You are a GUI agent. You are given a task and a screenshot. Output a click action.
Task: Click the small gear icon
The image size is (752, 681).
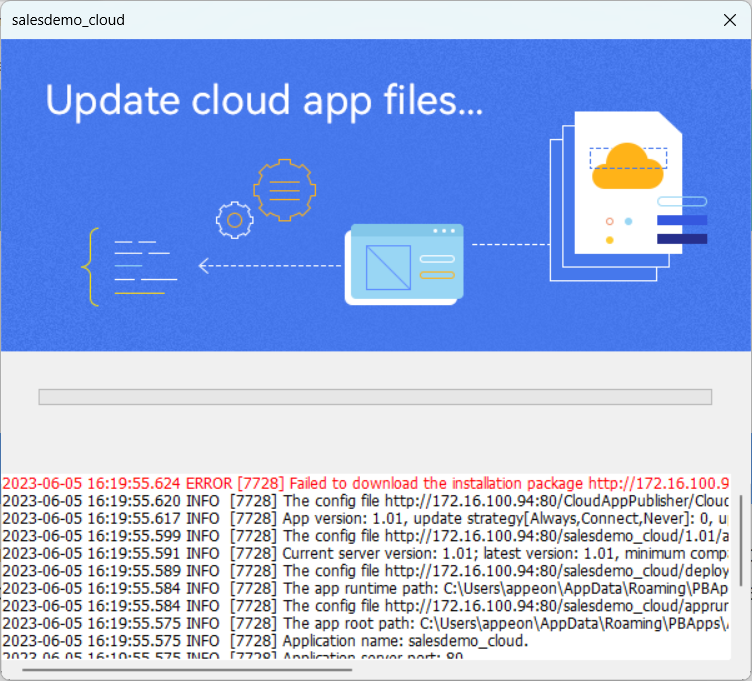tap(235, 218)
